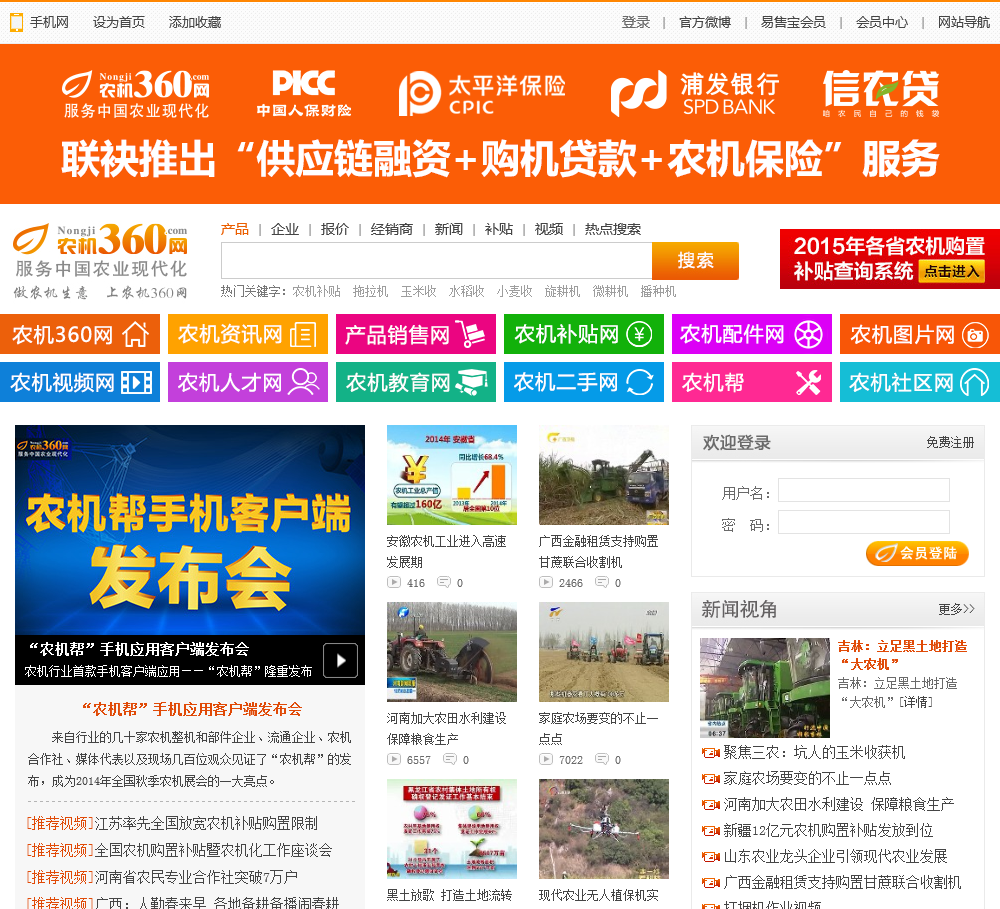Select the 新闻 search tab

click(448, 229)
